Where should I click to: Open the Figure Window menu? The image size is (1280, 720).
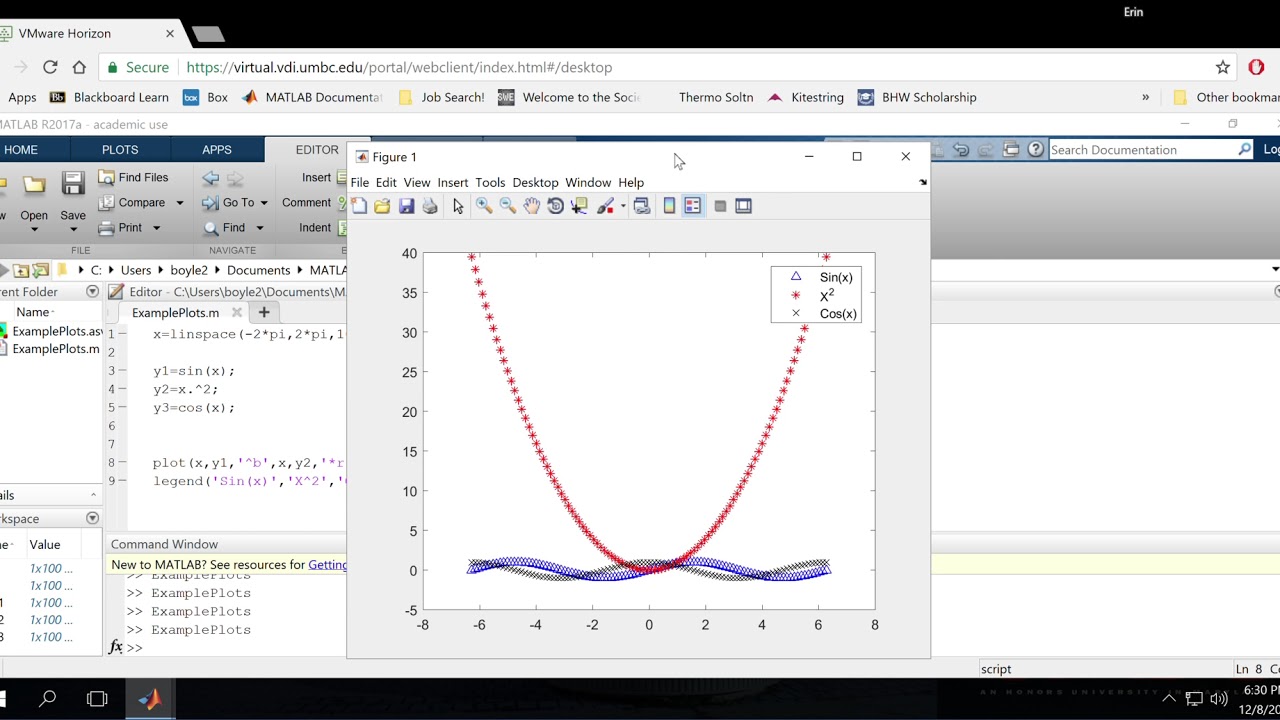click(588, 182)
